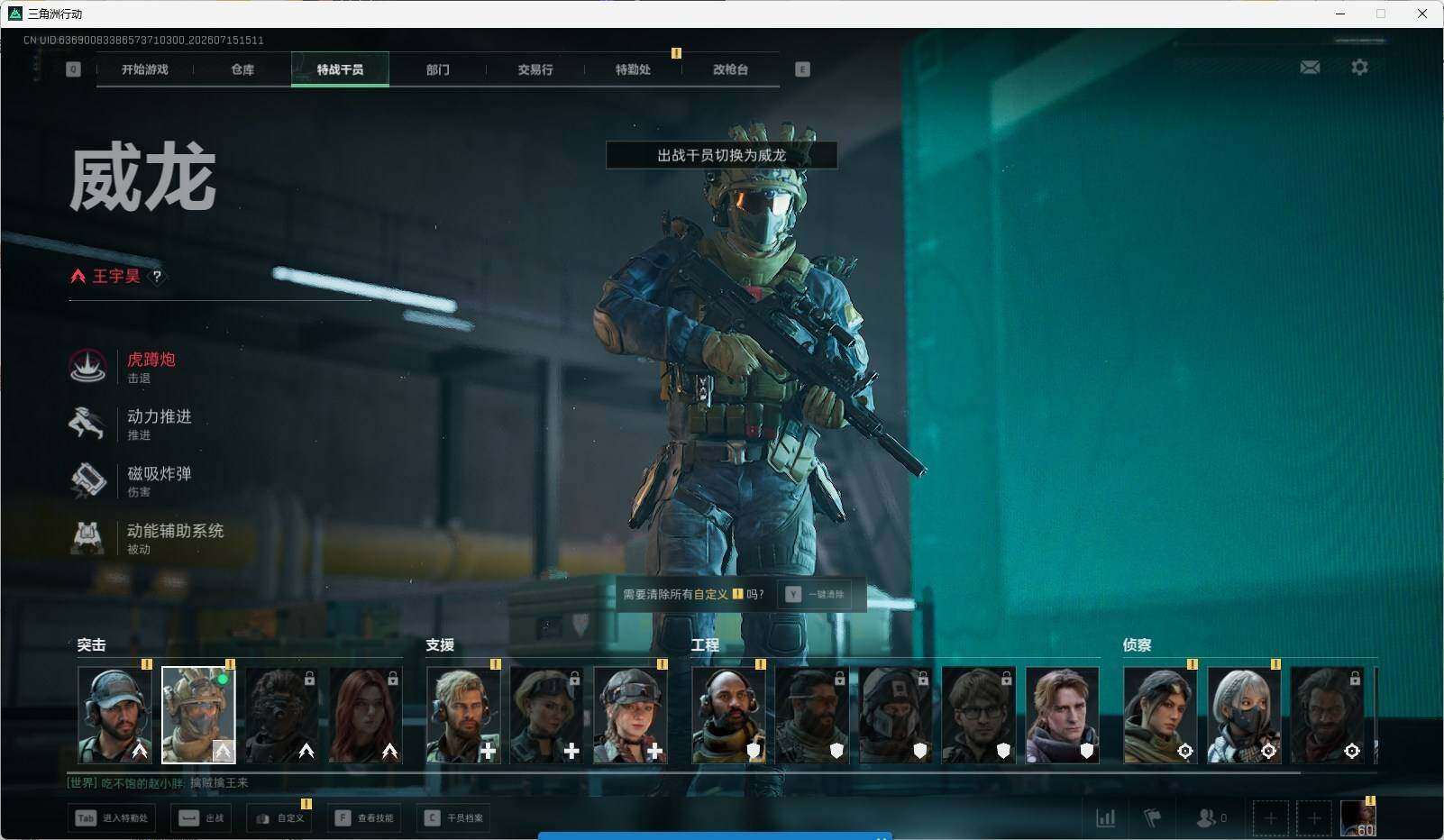Click the 查看技能 button
This screenshot has height=840, width=1444.
tap(365, 818)
